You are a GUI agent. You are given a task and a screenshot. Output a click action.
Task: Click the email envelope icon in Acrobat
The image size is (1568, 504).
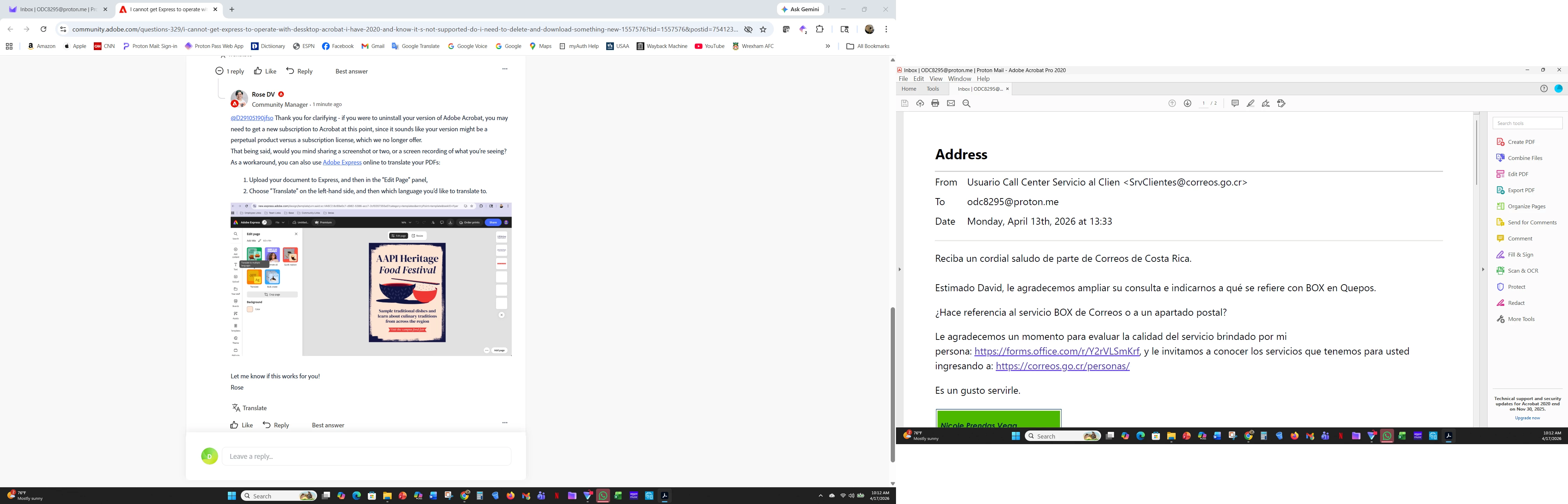pos(951,104)
